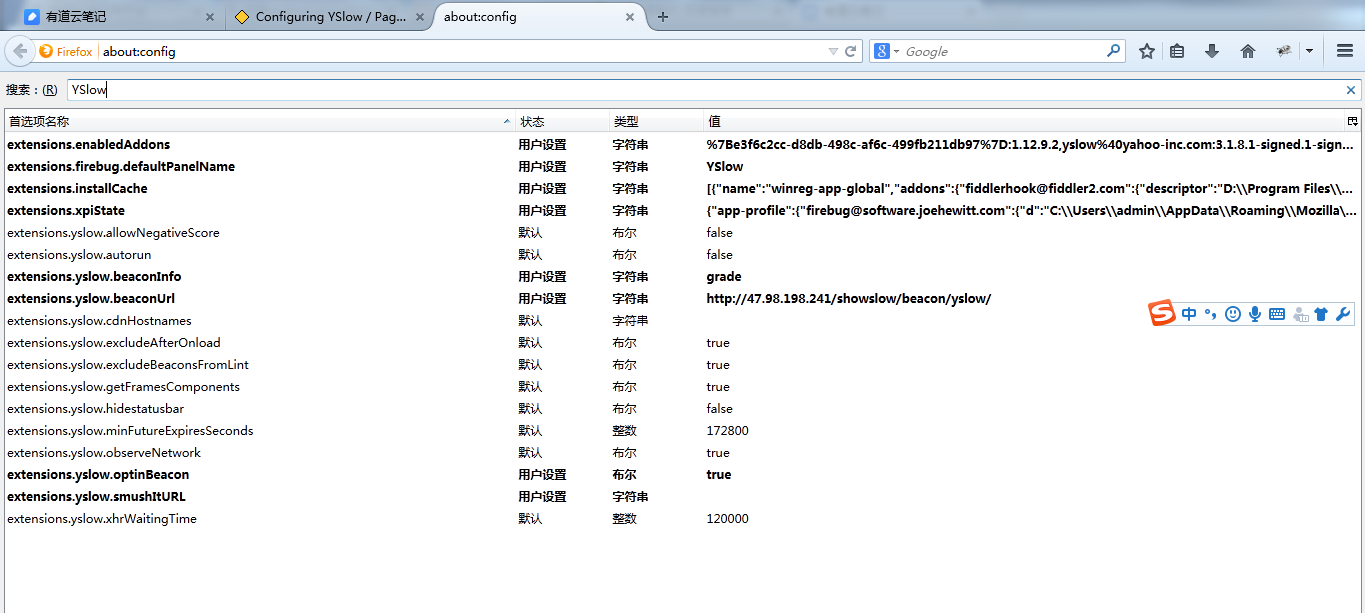Sort by 值 column header
Screen dimensions: 1365x613
(x=1024, y=121)
